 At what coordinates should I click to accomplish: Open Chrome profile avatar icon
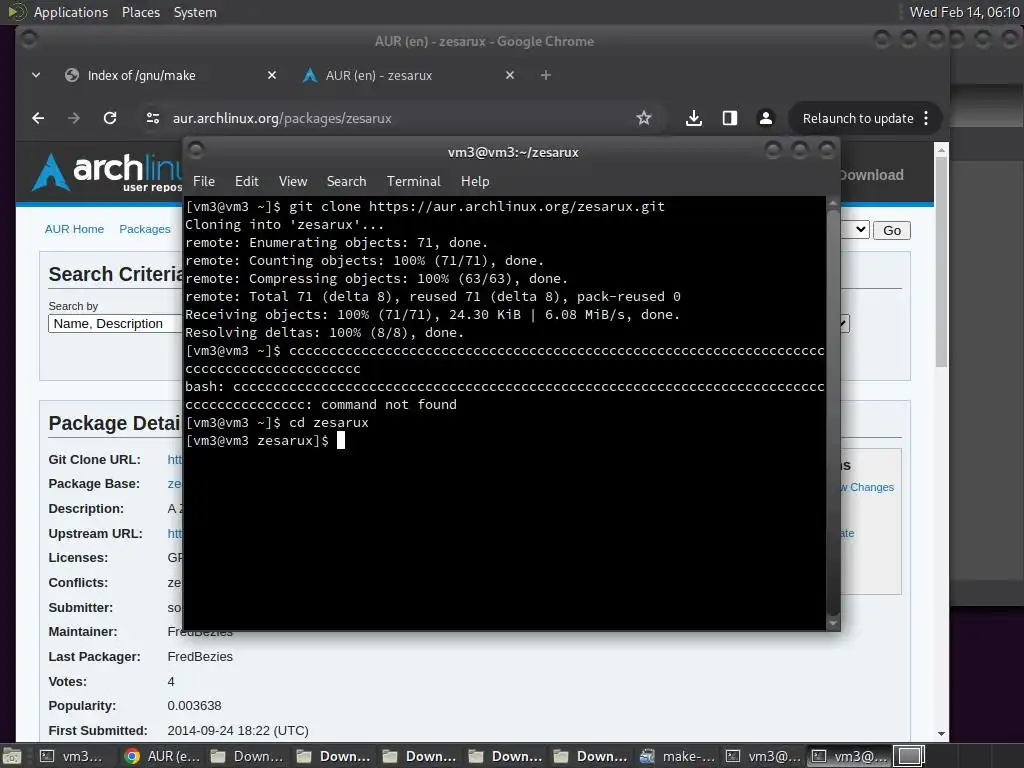[766, 118]
